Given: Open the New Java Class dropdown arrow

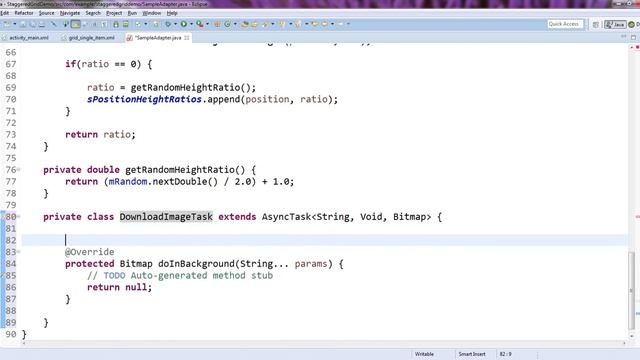Looking at the screenshot, I should click(x=235, y=24).
